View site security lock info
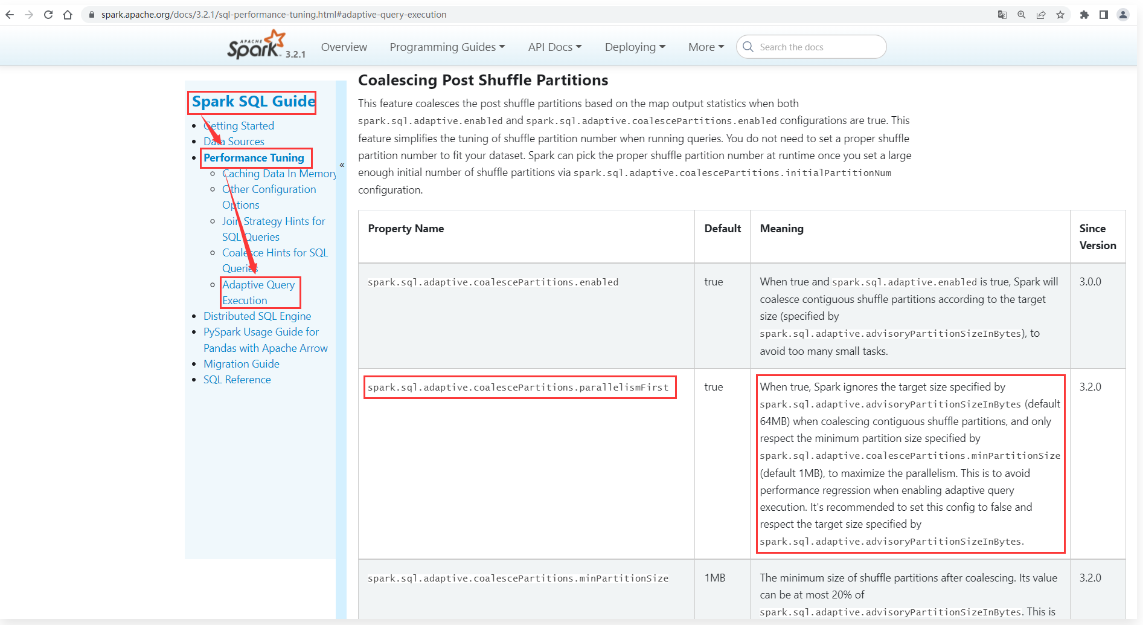This screenshot has width=1144, height=625. (91, 15)
